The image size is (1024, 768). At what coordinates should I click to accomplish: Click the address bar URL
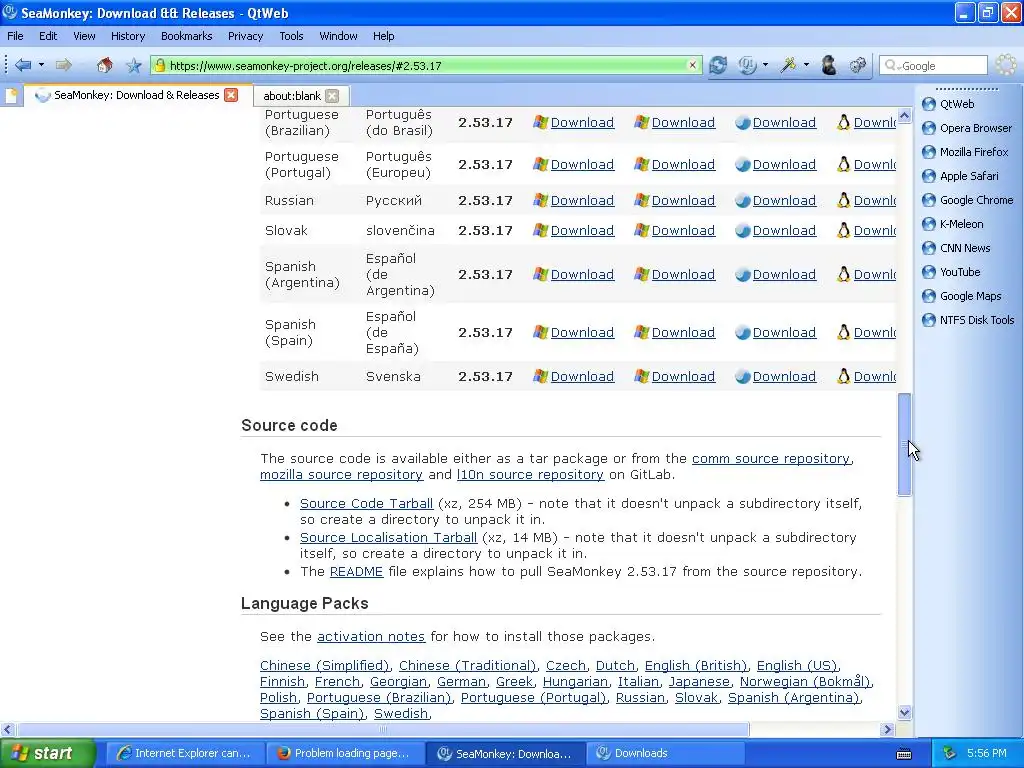(x=305, y=65)
